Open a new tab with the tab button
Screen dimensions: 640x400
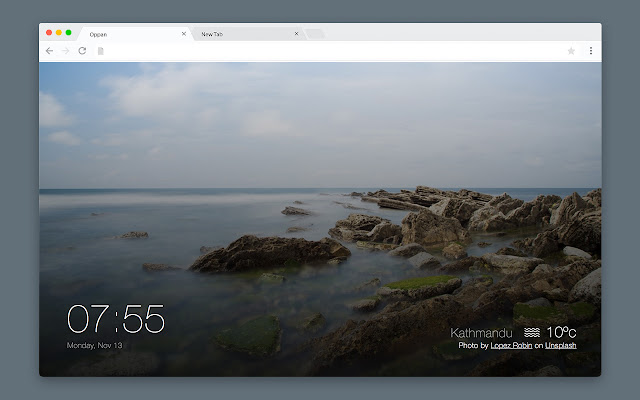[x=315, y=34]
